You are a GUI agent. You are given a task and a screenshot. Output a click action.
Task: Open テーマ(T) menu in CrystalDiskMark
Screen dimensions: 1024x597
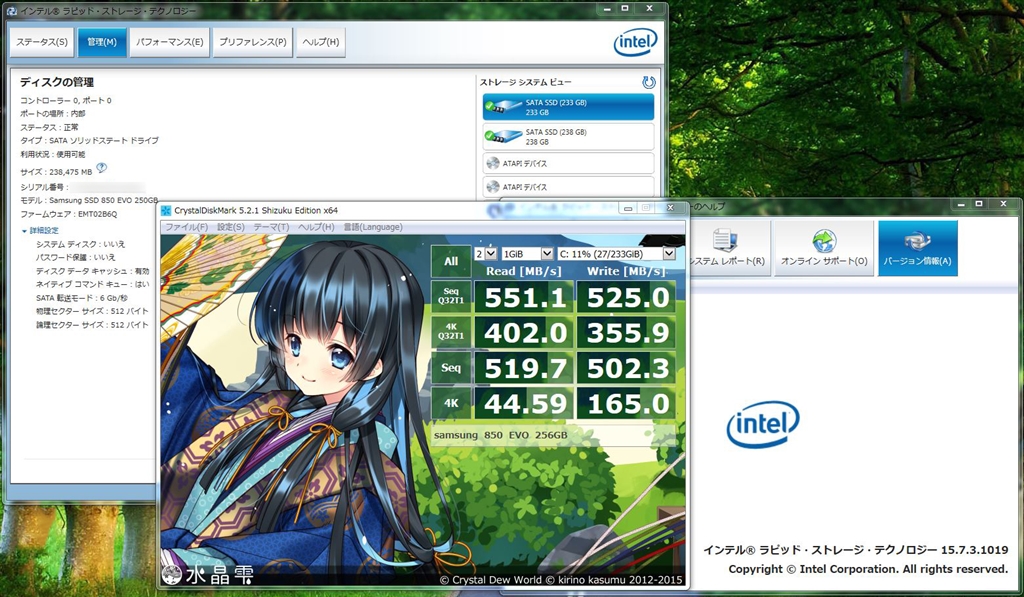[271, 227]
